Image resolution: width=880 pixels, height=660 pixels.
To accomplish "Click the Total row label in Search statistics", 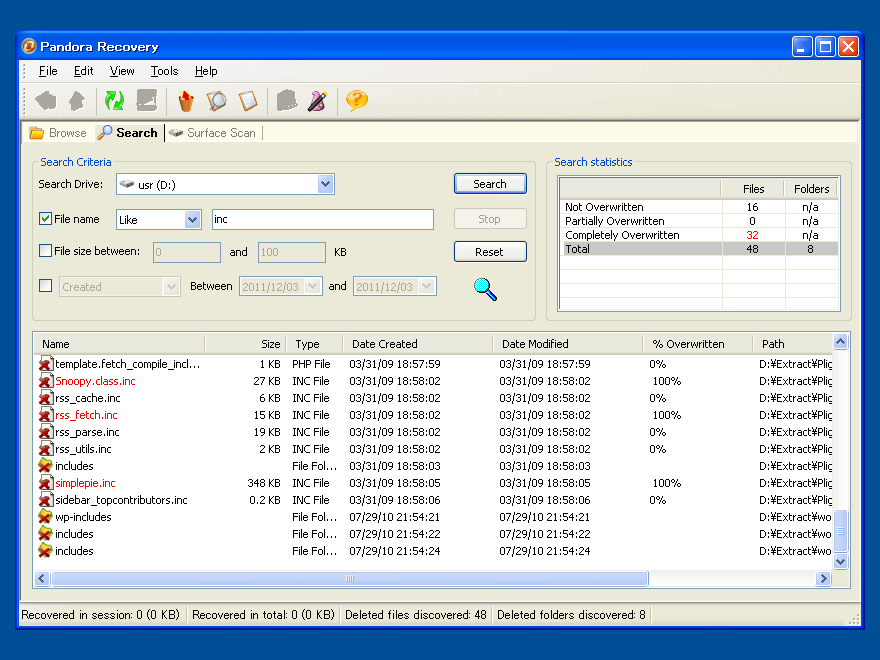I will pos(578,249).
